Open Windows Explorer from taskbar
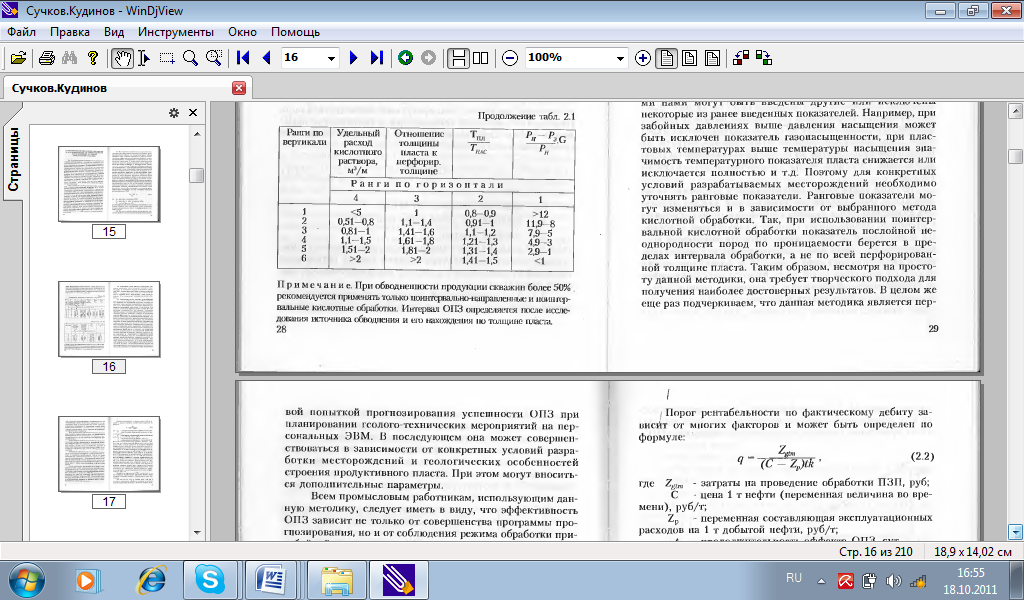Screen dimensions: 1024x600 335,580
